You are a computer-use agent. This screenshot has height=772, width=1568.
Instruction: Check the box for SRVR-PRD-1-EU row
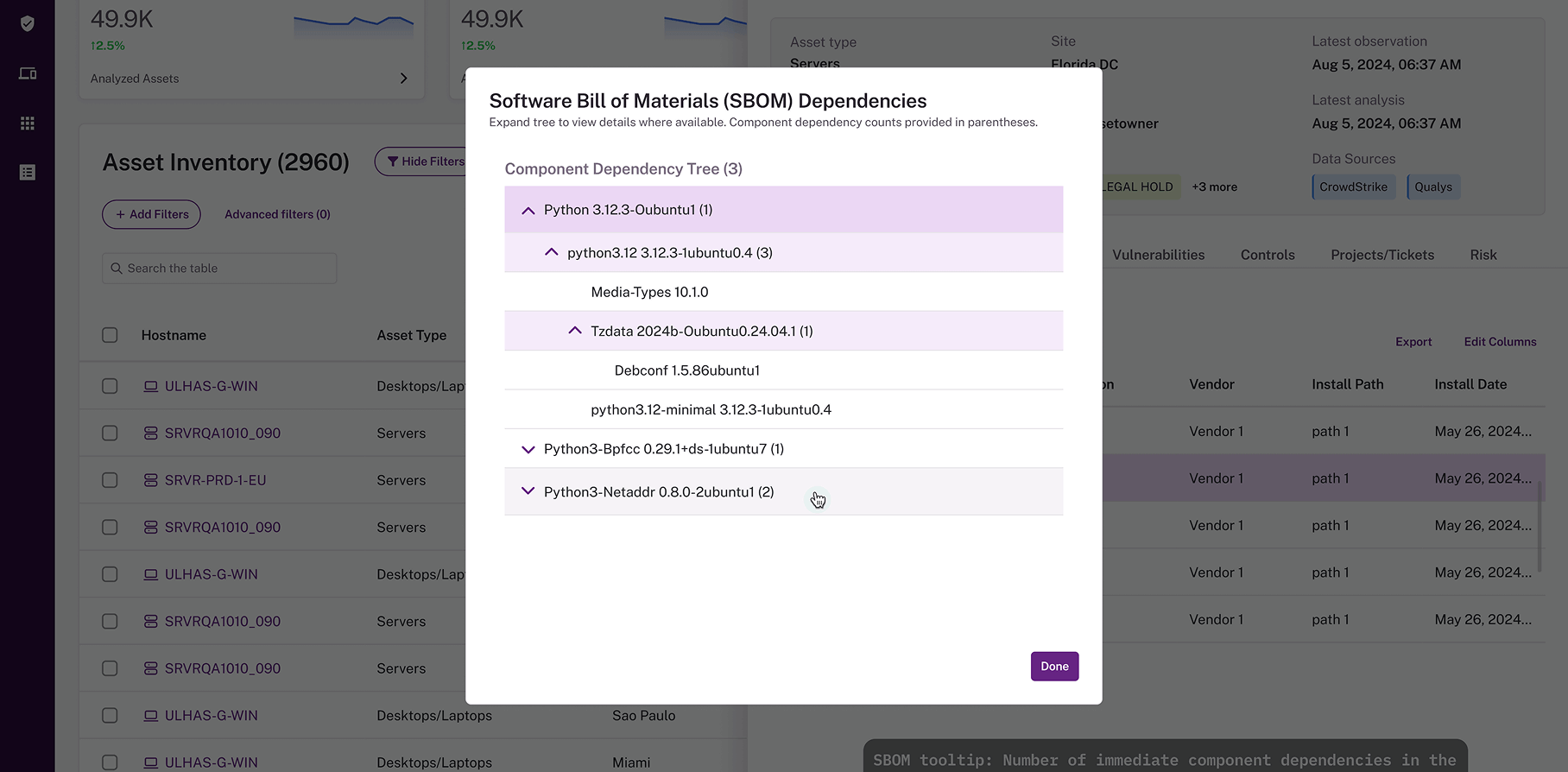coord(110,480)
